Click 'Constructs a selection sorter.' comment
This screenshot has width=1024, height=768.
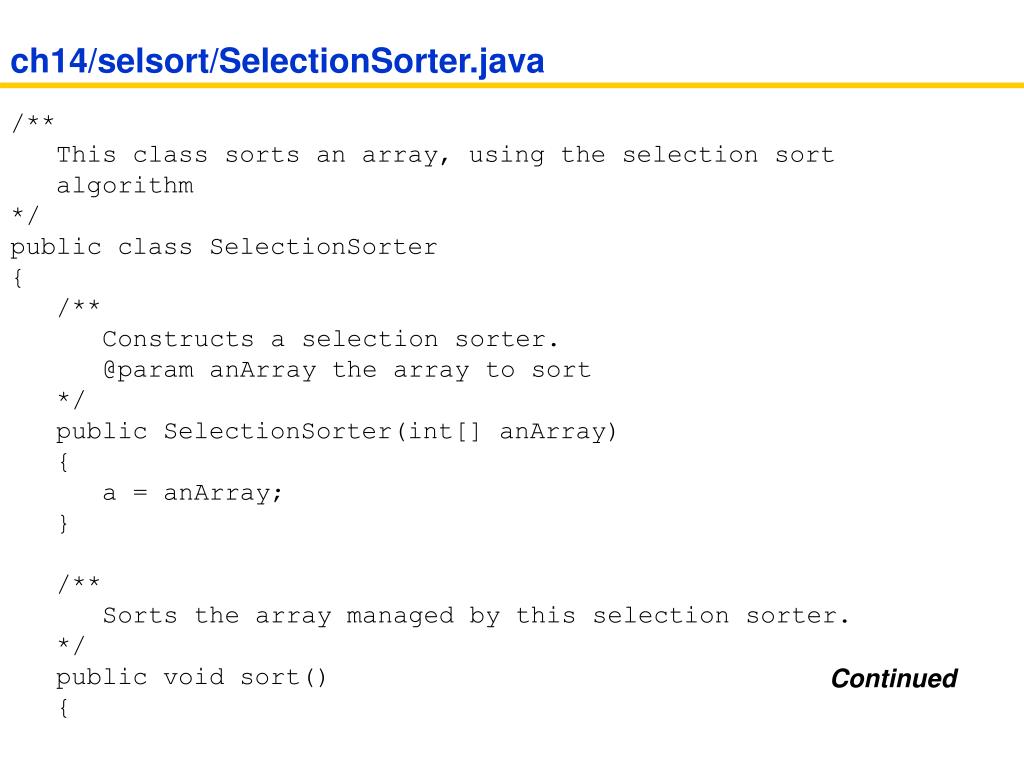click(330, 339)
